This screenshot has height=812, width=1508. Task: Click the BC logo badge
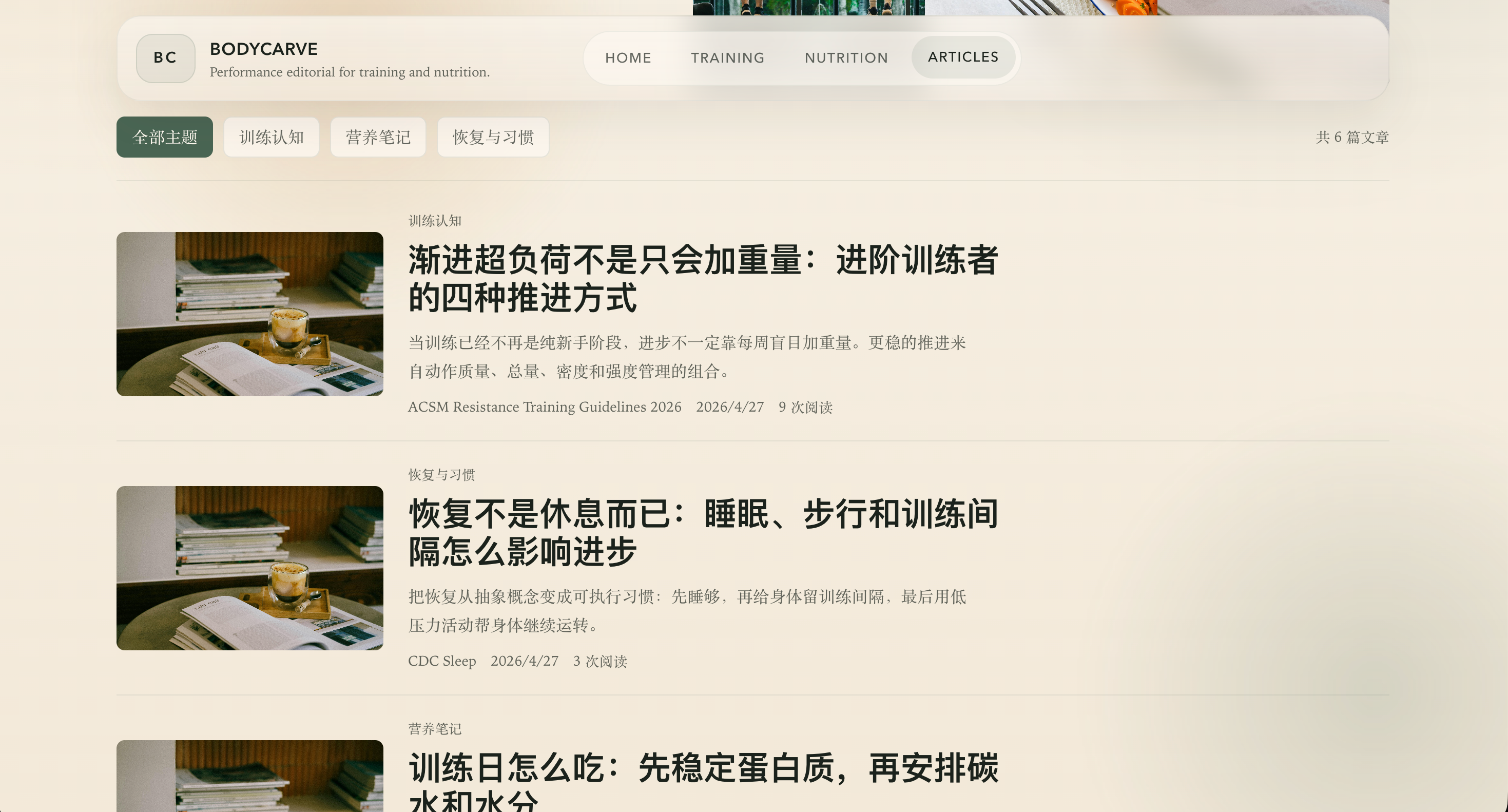coord(166,58)
